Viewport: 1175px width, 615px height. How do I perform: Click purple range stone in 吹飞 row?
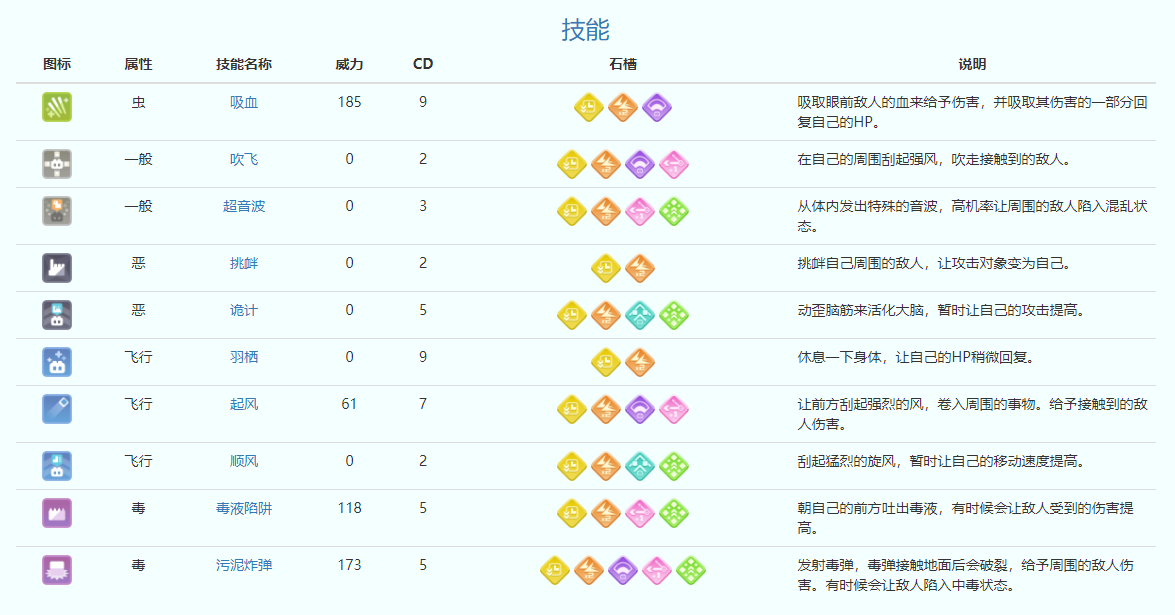[640, 164]
